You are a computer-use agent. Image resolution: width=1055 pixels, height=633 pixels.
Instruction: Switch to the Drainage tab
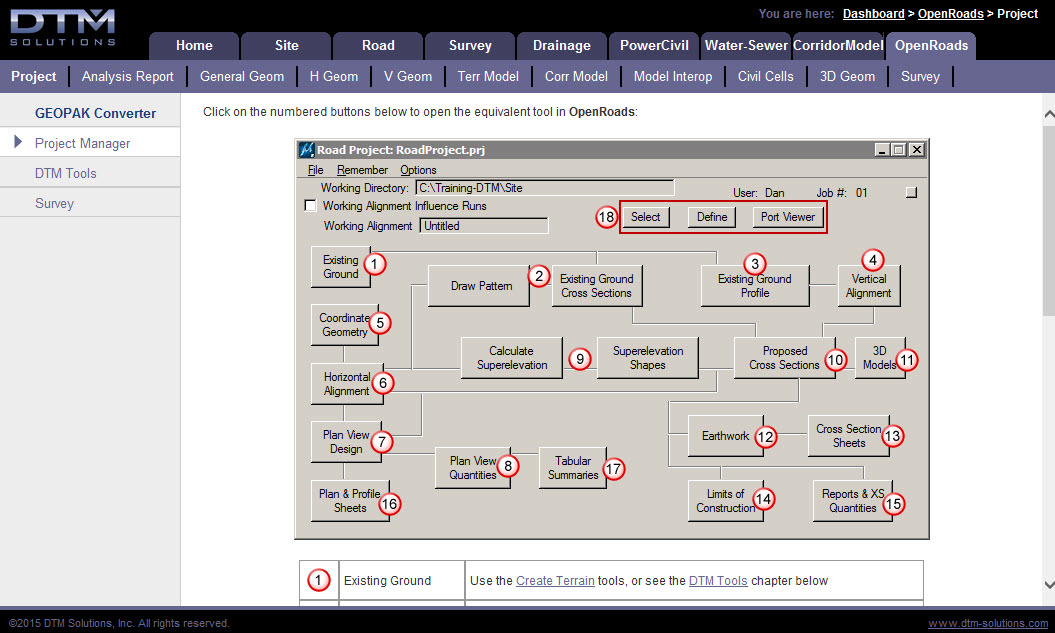(562, 45)
